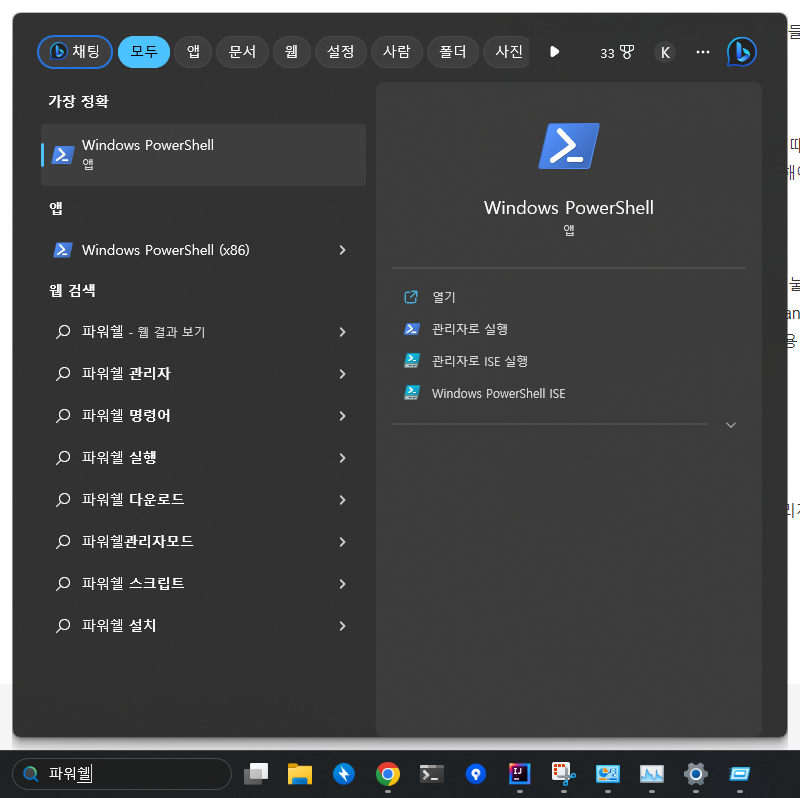Image resolution: width=800 pixels, height=798 pixels.
Task: Expand arrow for 파워쉘관리자모드
Action: coord(342,541)
